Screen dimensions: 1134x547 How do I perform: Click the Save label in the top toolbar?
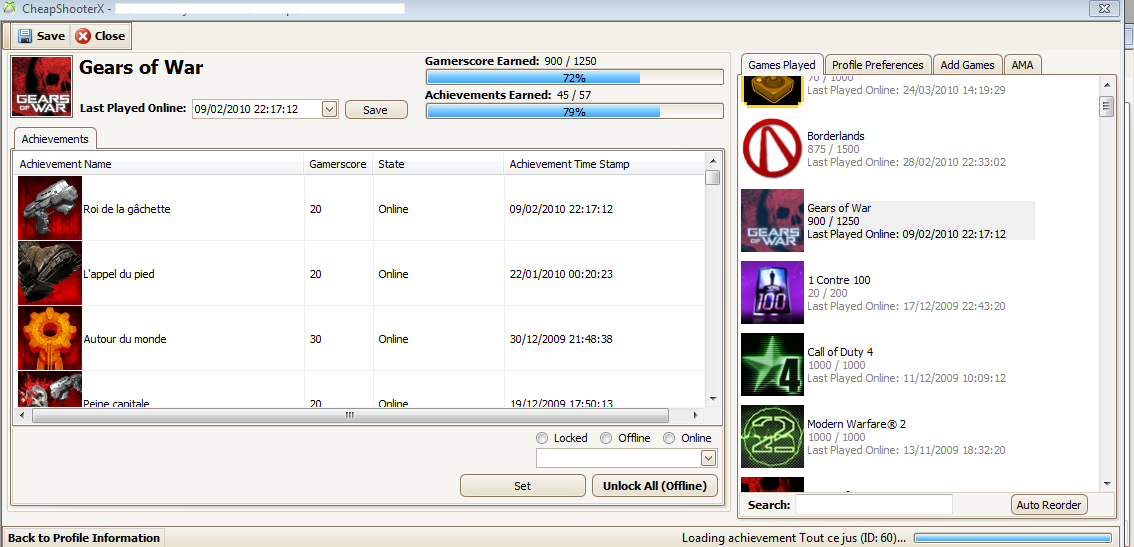[51, 36]
